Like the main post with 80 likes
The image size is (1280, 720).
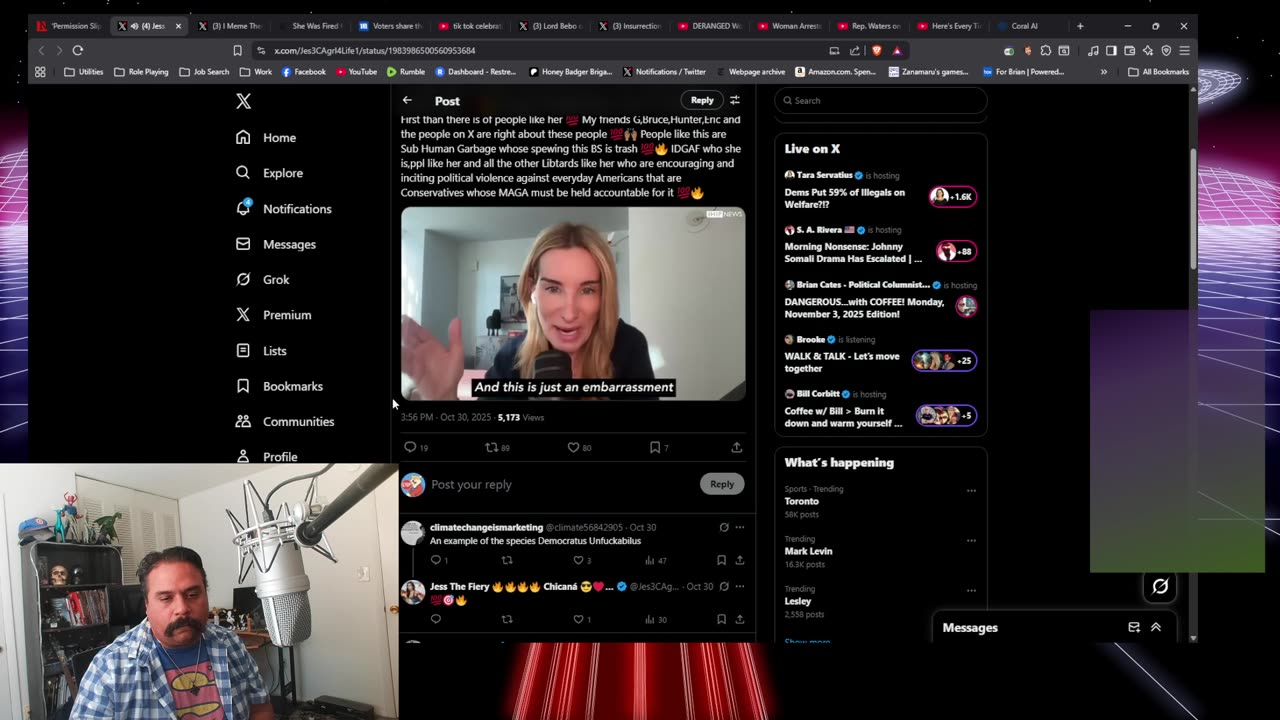coord(579,447)
